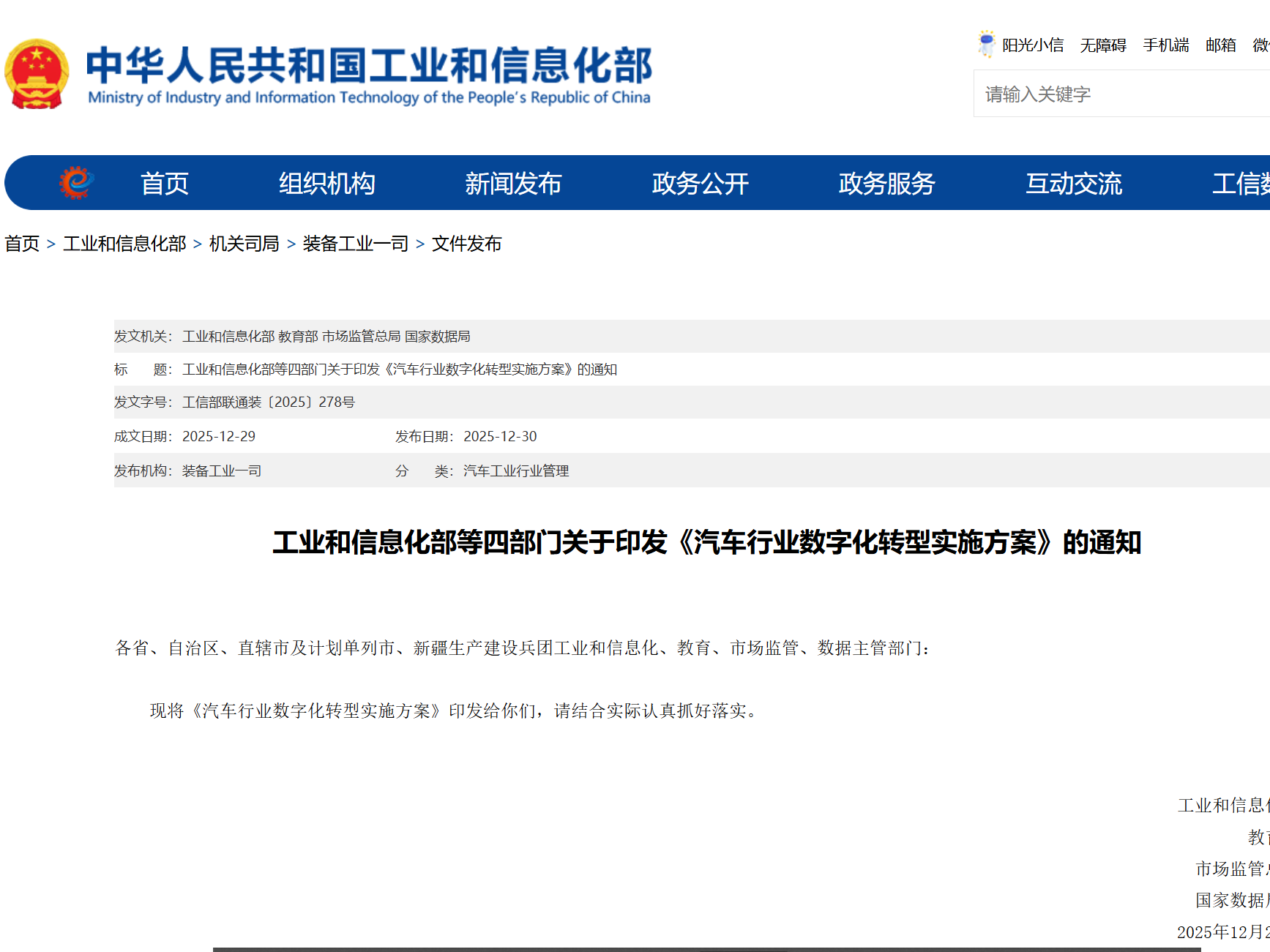This screenshot has width=1270, height=952.
Task: Click breadcrumb link 机关司局
Action: tap(244, 243)
